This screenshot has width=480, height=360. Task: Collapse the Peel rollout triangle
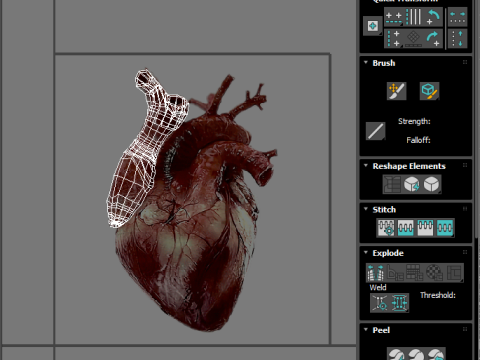click(366, 330)
